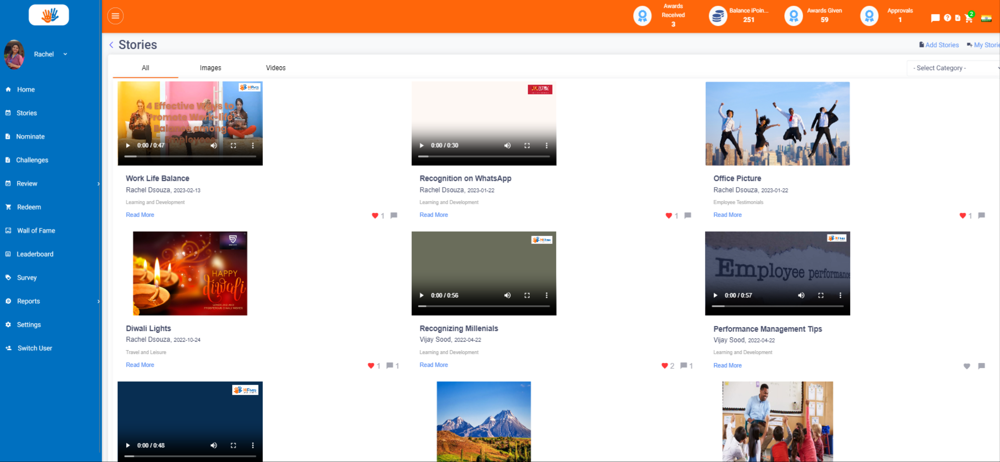Open more options on Work Life Balance video

point(253,145)
